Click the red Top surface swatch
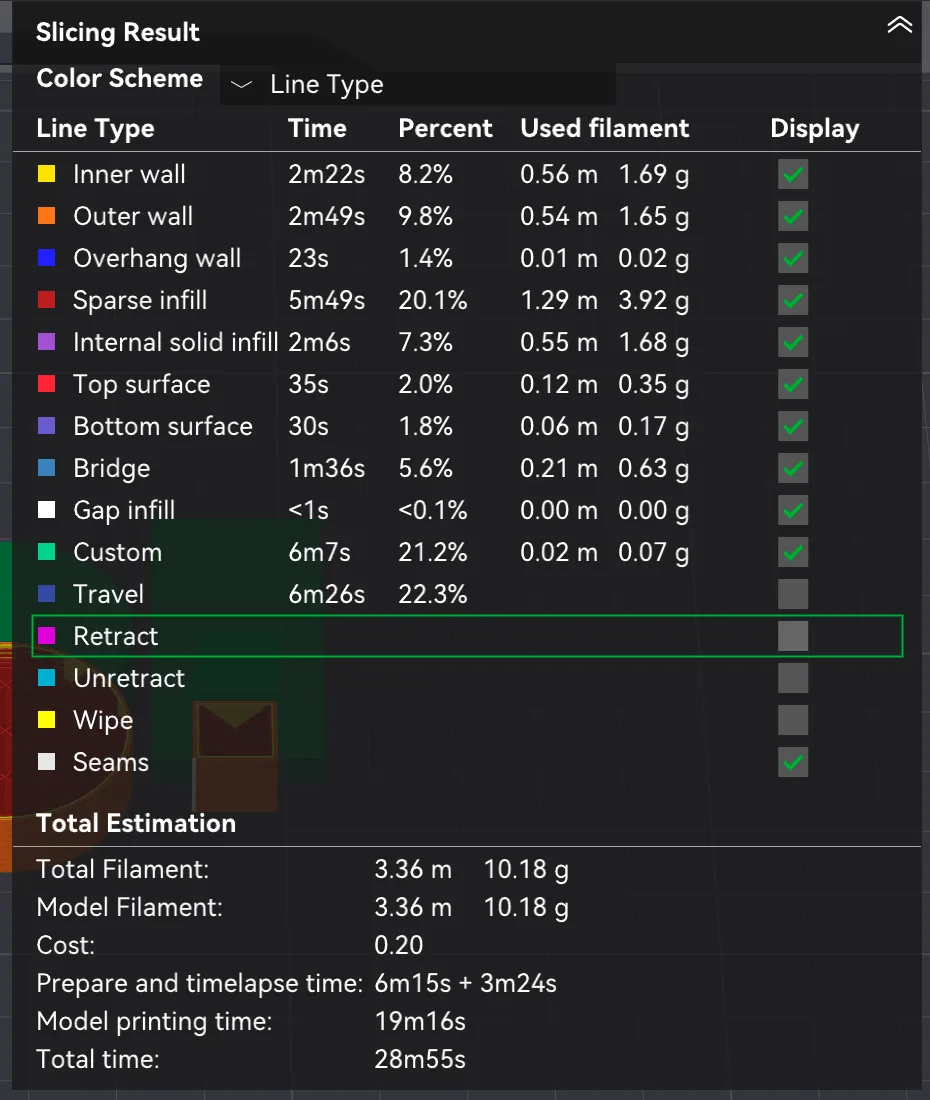The image size is (930, 1100). tap(46, 384)
